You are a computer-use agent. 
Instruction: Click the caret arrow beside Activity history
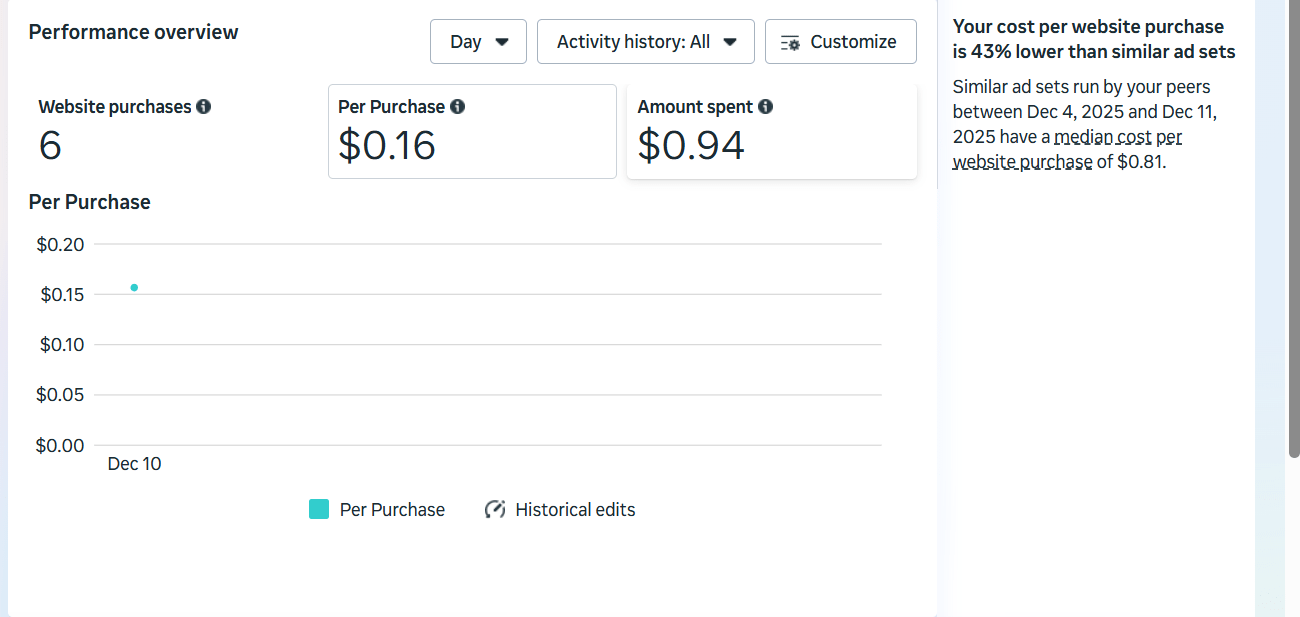[x=730, y=42]
